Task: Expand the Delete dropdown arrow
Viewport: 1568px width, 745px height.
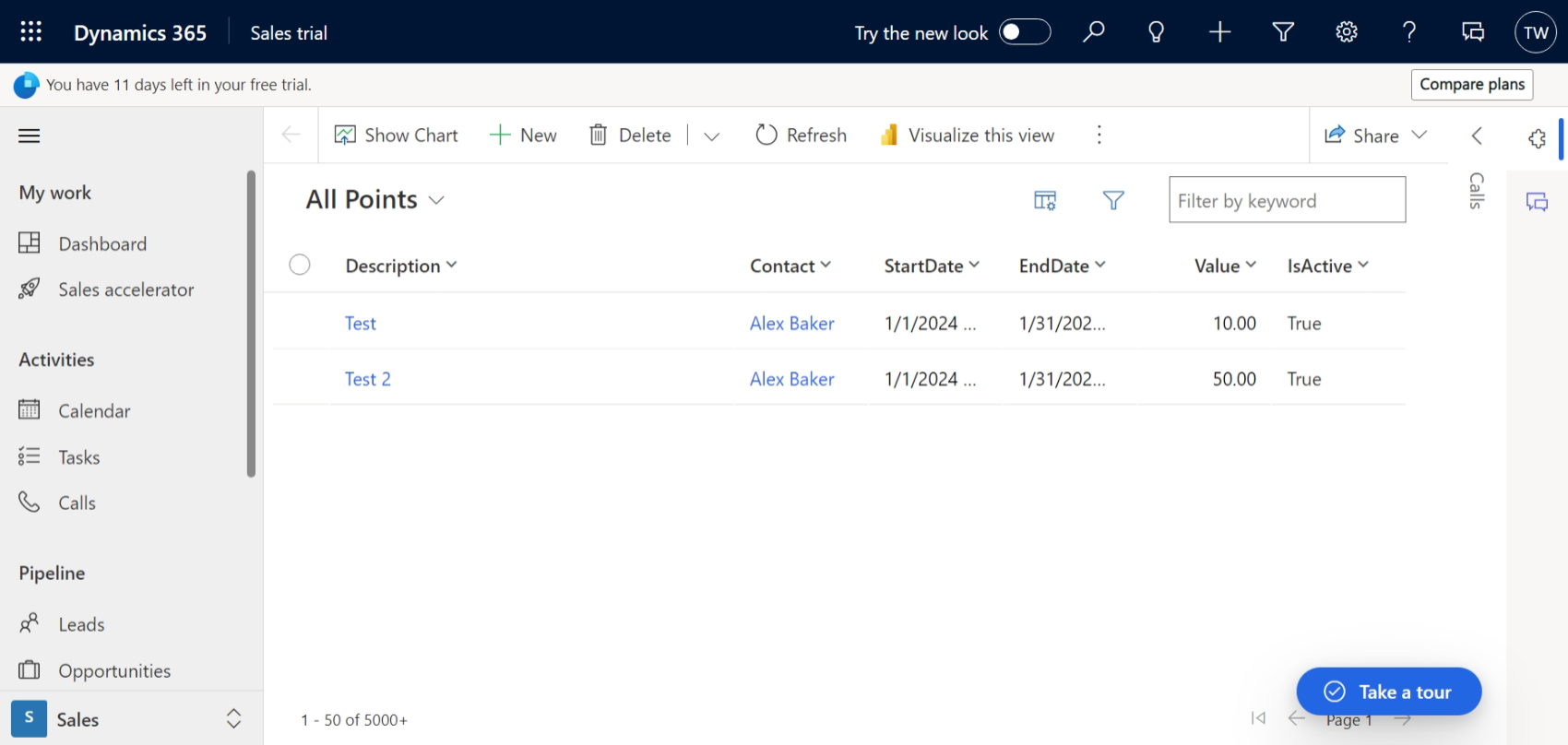Action: click(x=711, y=136)
